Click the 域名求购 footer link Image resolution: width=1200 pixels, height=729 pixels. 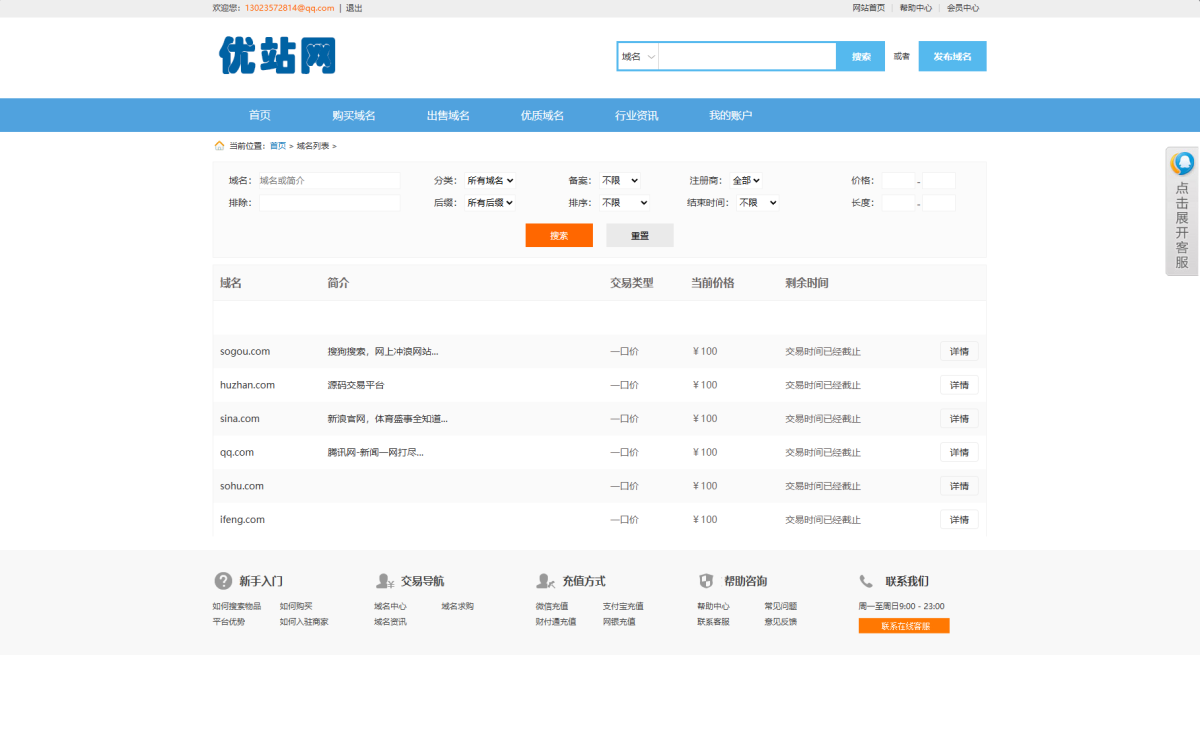click(457, 606)
